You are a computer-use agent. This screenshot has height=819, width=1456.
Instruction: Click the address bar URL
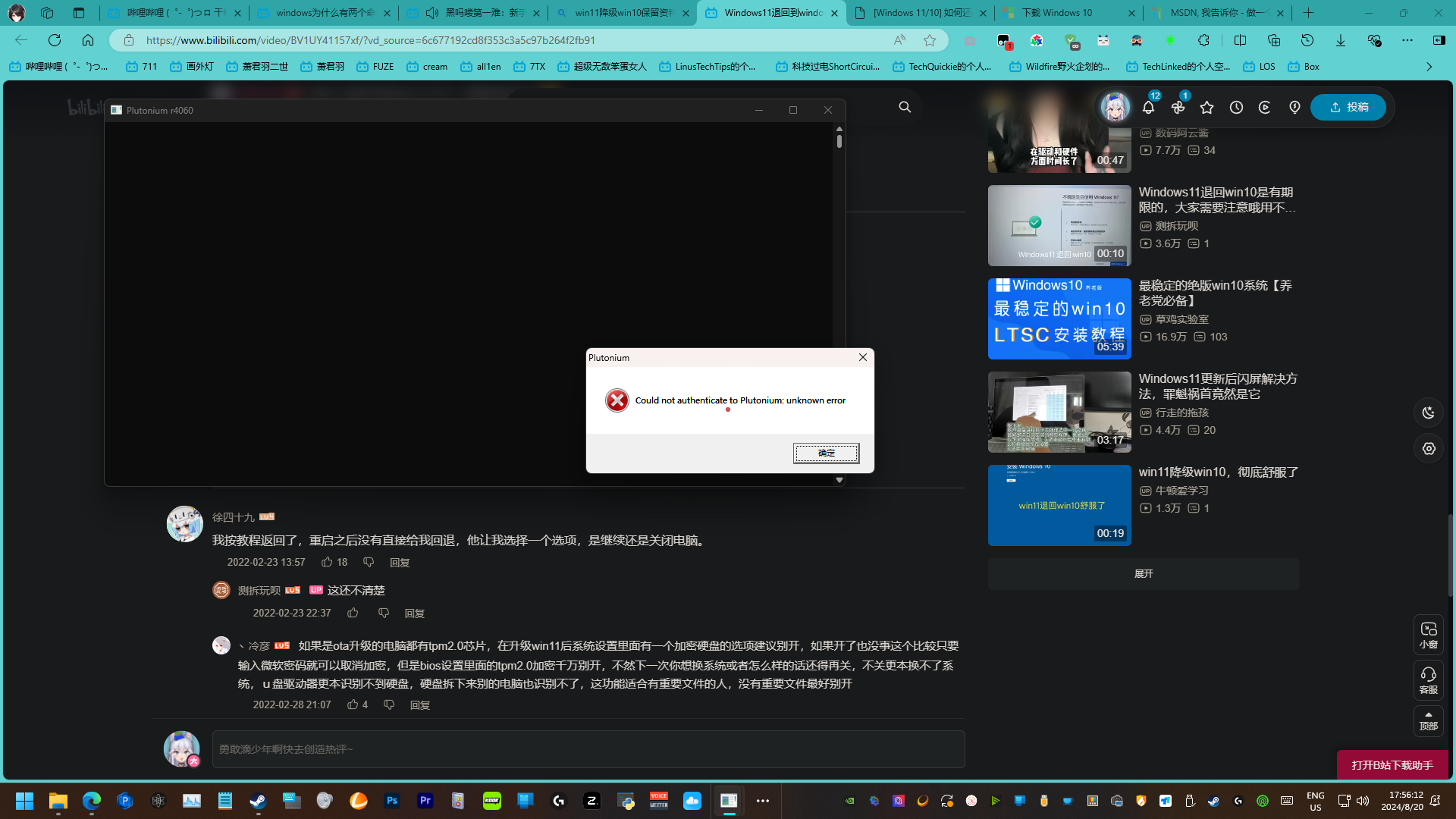(370, 40)
